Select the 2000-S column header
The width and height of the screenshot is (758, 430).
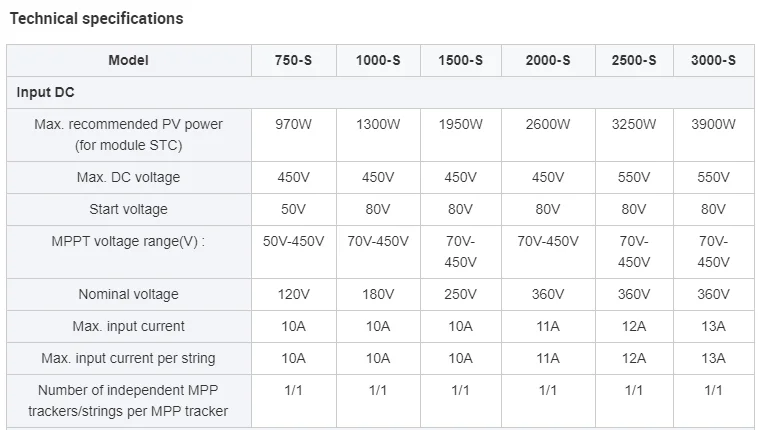[x=548, y=60]
